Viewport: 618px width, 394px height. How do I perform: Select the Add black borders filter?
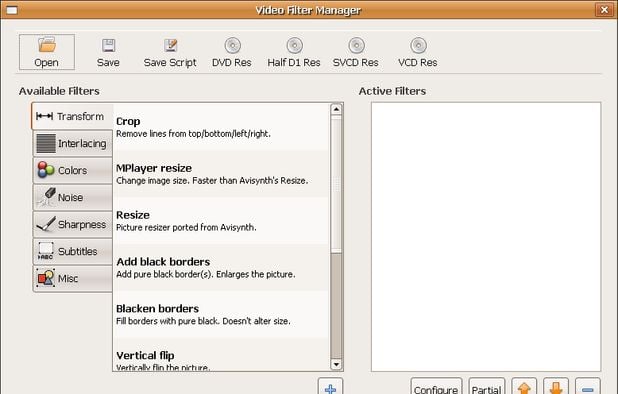(x=221, y=268)
